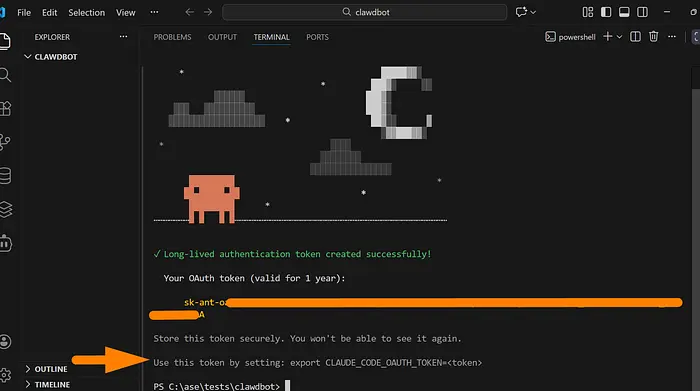Open the launch profile dropdown arrow
Screen dimensions: 700x391
coord(619,37)
